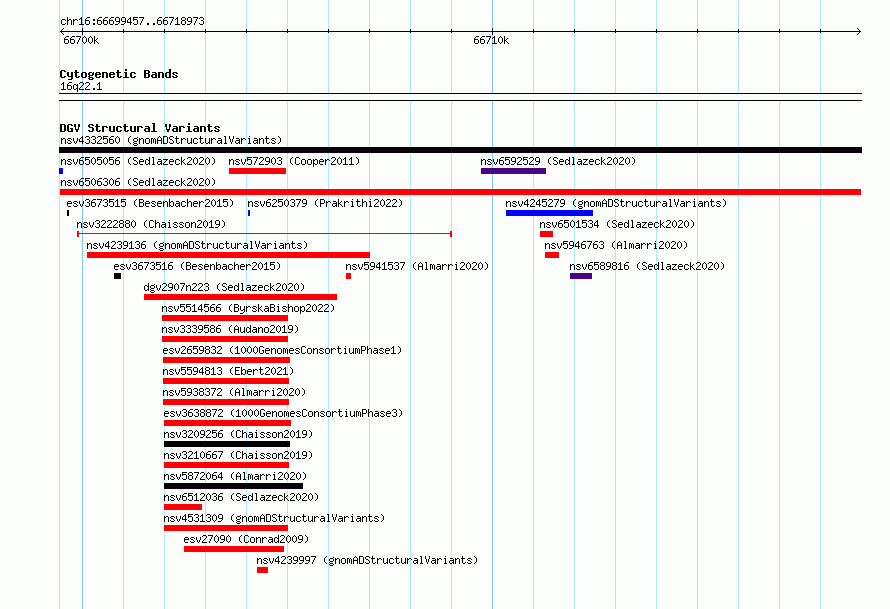Image resolution: width=890 pixels, height=609 pixels.
Task: Click the blue nsv4245279 variant bar
Action: pos(549,213)
